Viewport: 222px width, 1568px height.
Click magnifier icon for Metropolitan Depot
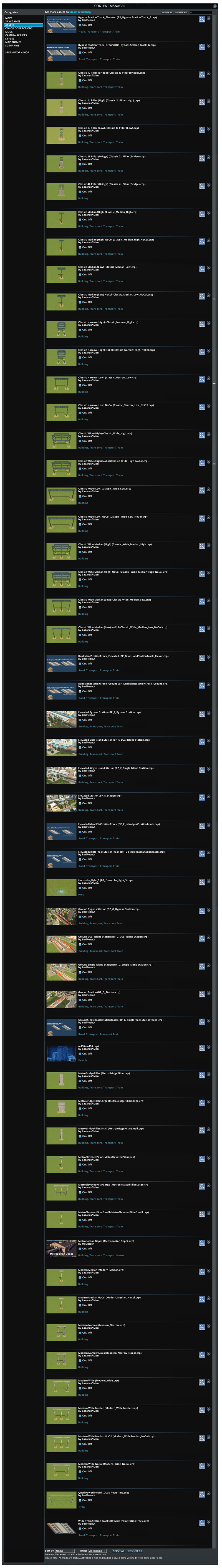click(202, 1242)
